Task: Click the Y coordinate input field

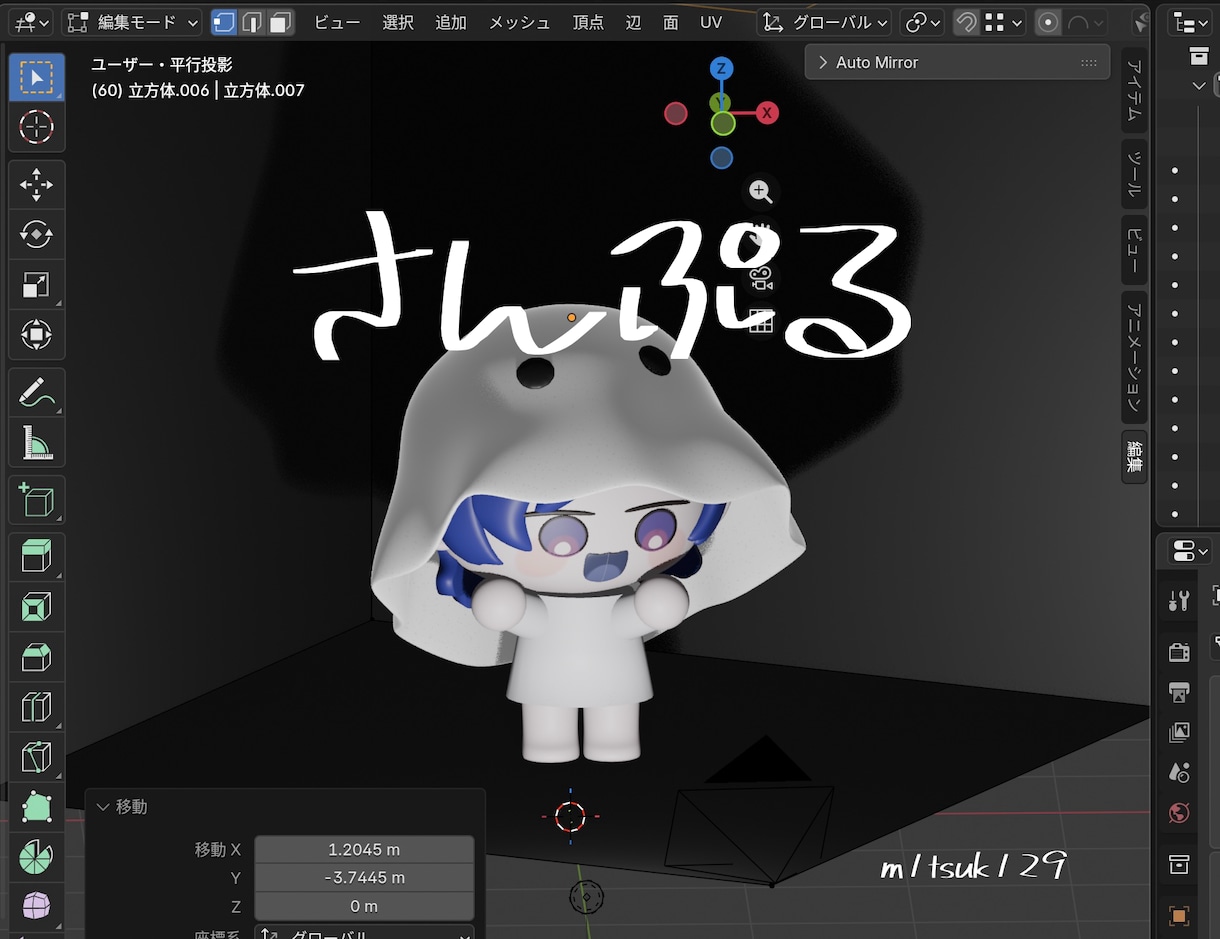Action: click(364, 878)
